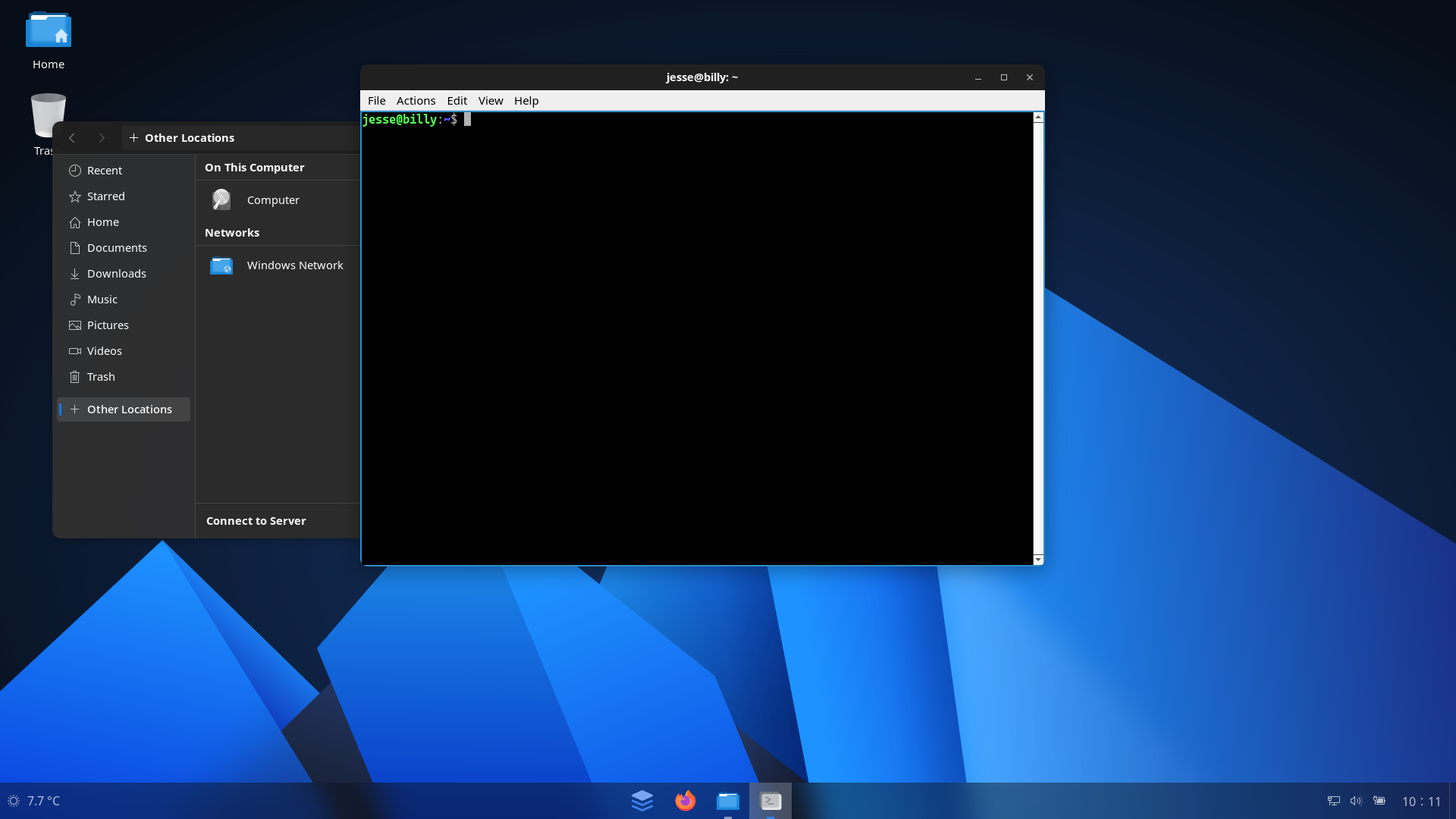Go back in the file manager

point(72,138)
